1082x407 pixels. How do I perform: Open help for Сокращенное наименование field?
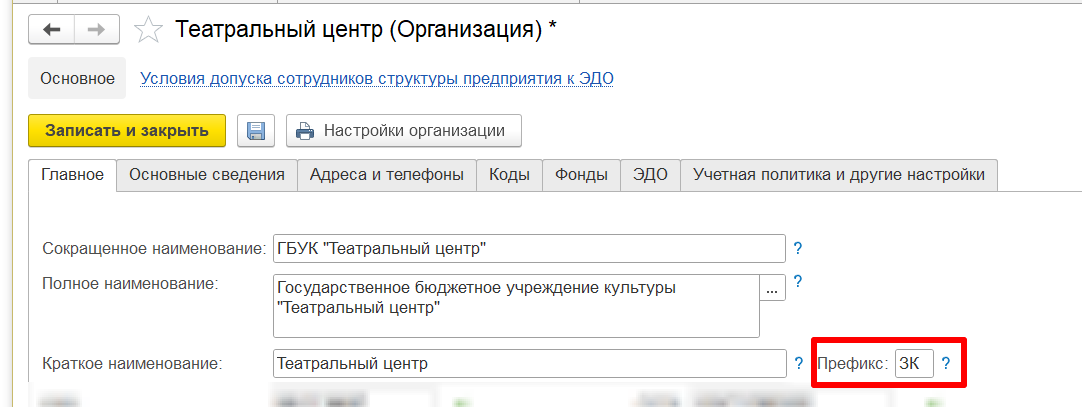pyautogui.click(x=798, y=248)
